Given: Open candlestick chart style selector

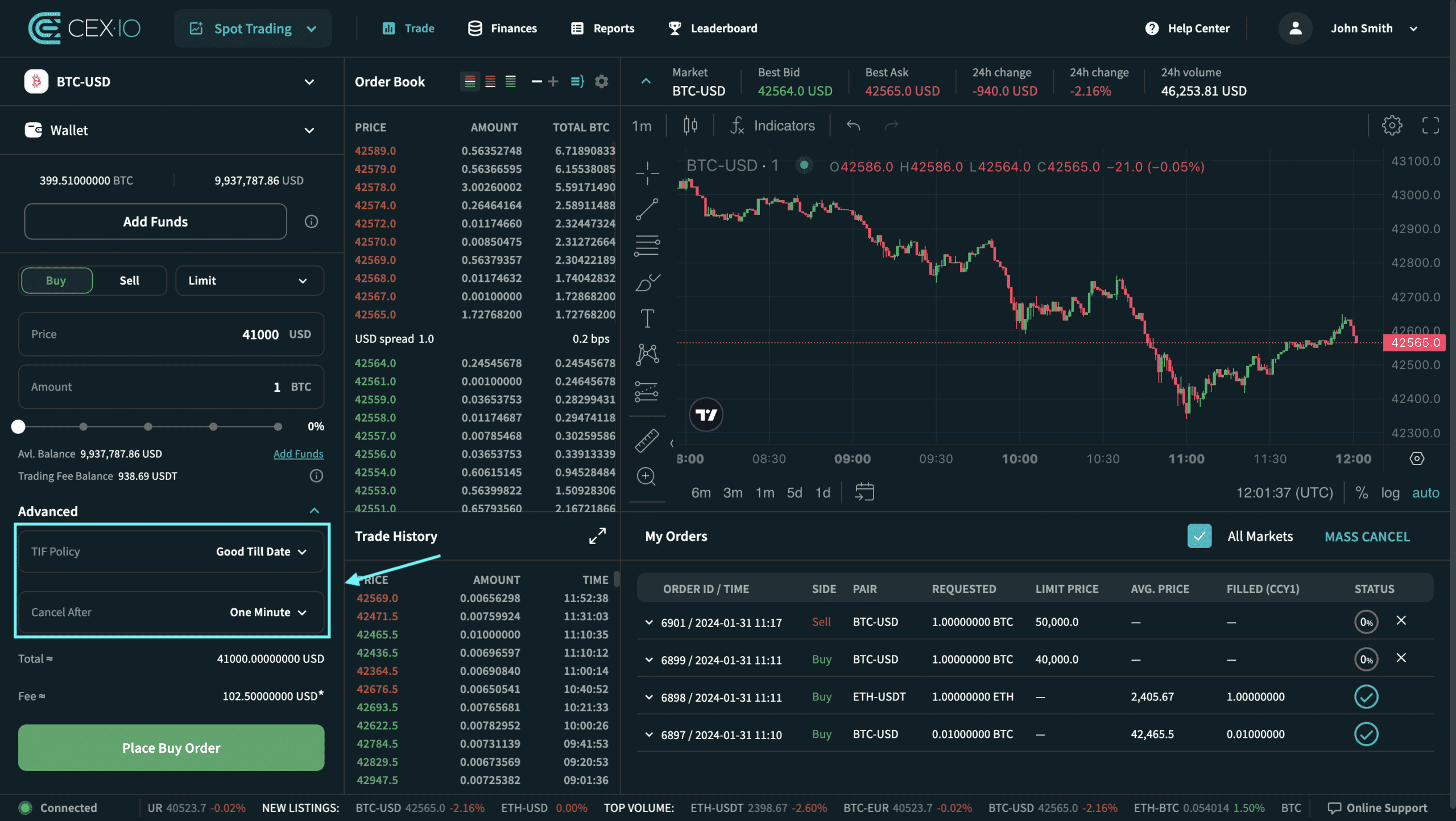Looking at the screenshot, I should click(x=690, y=126).
